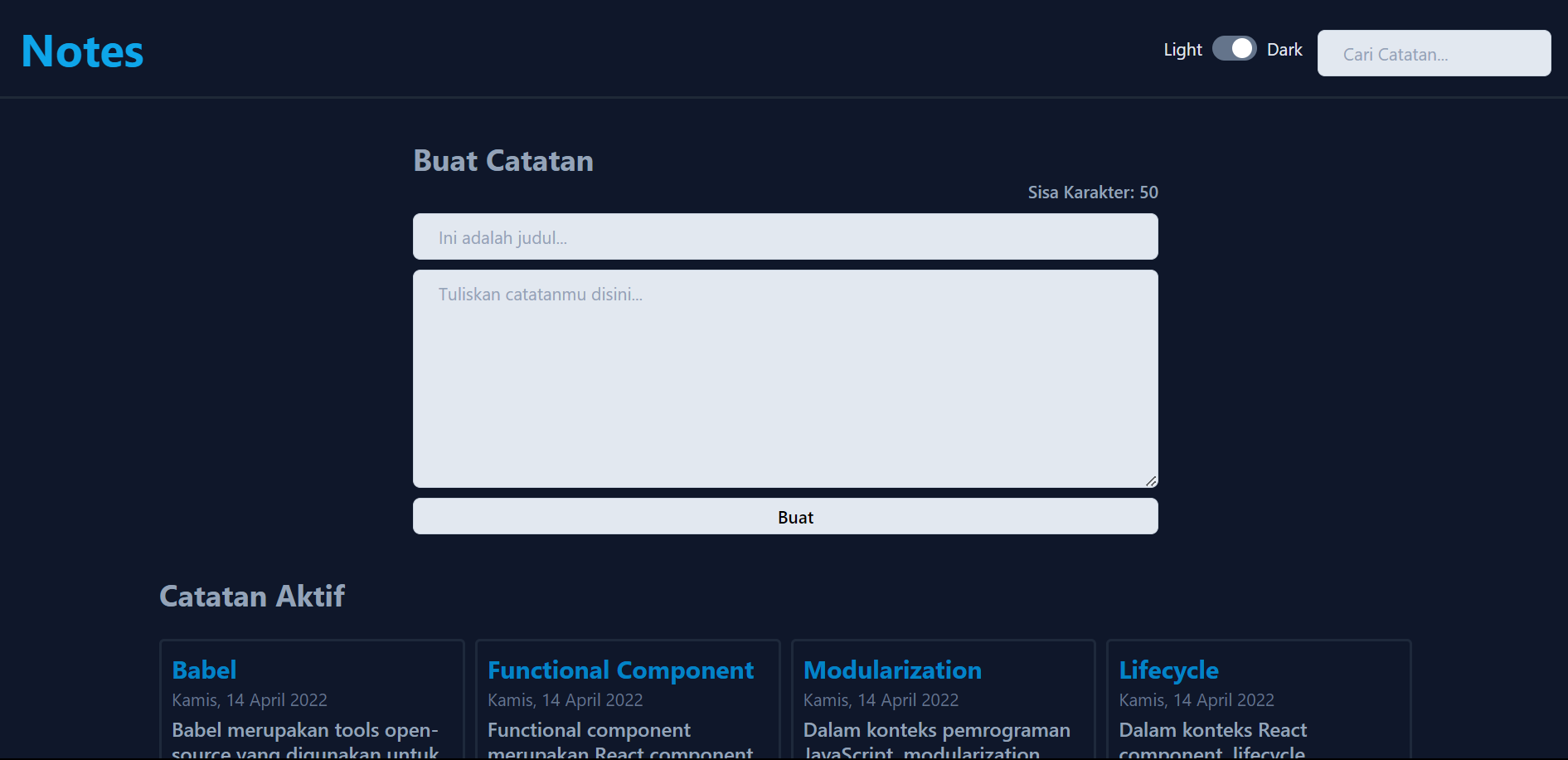Click the Buat button
This screenshot has width=1568, height=760.
(x=785, y=516)
